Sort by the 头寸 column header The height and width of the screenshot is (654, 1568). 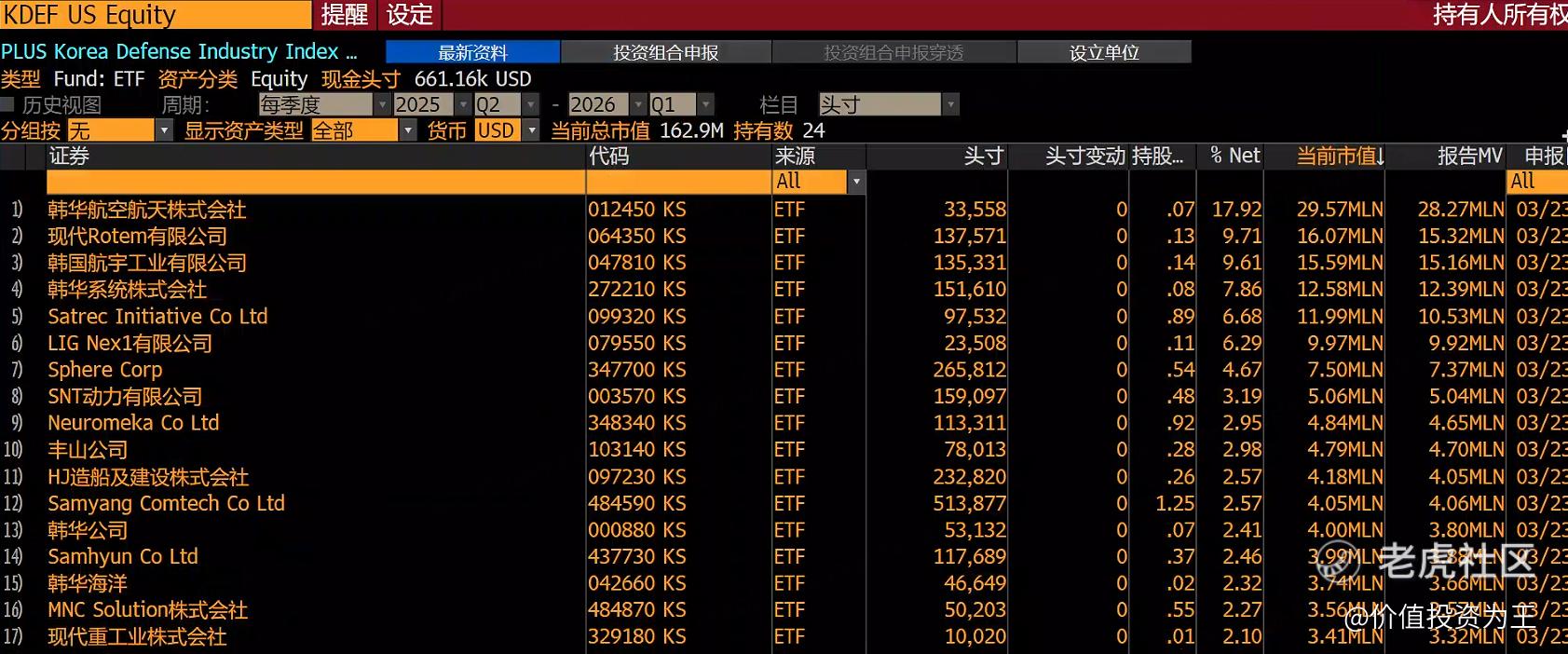(983, 156)
